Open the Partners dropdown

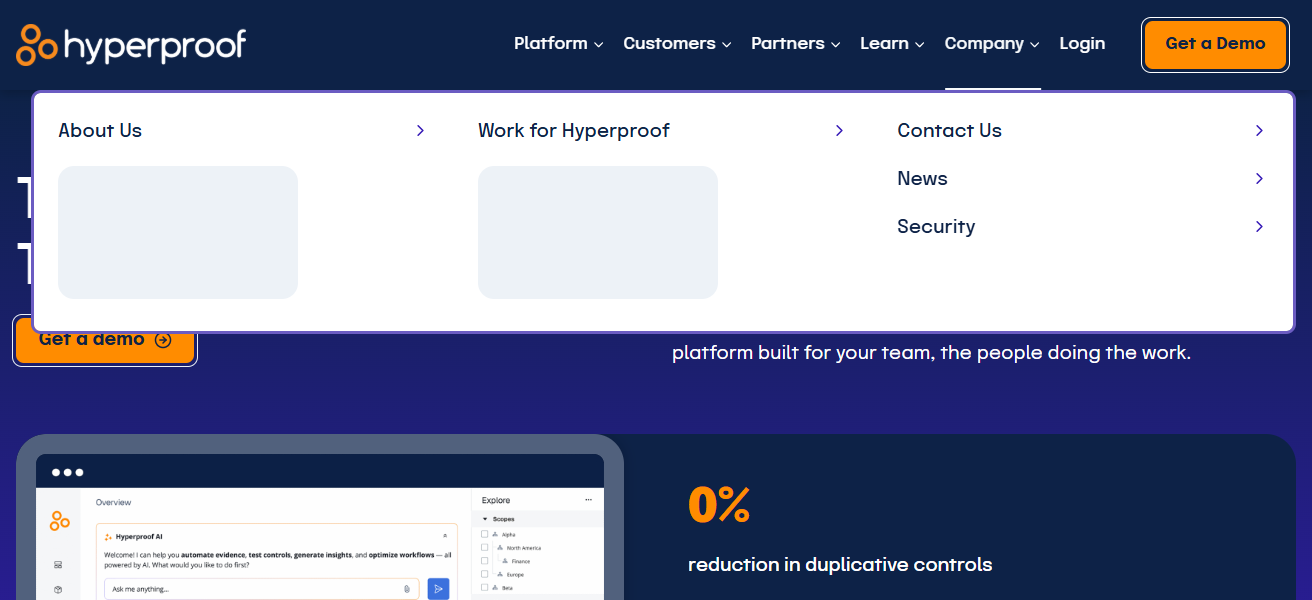click(796, 44)
